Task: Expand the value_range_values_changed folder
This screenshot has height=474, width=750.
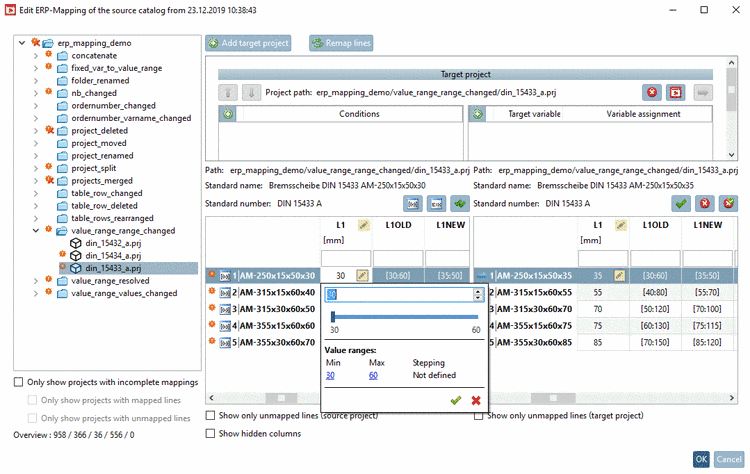Action: point(36,293)
